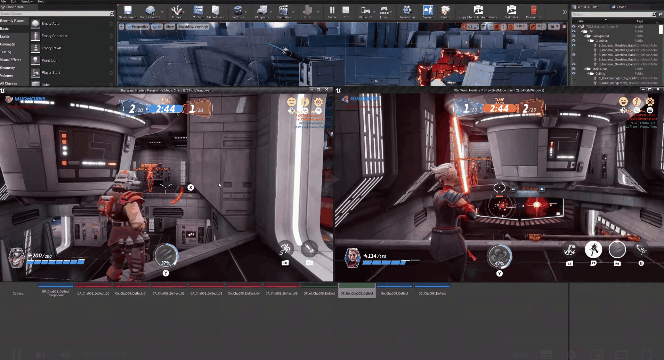
Task: Select the All Classes category
Action: (x=8, y=83)
